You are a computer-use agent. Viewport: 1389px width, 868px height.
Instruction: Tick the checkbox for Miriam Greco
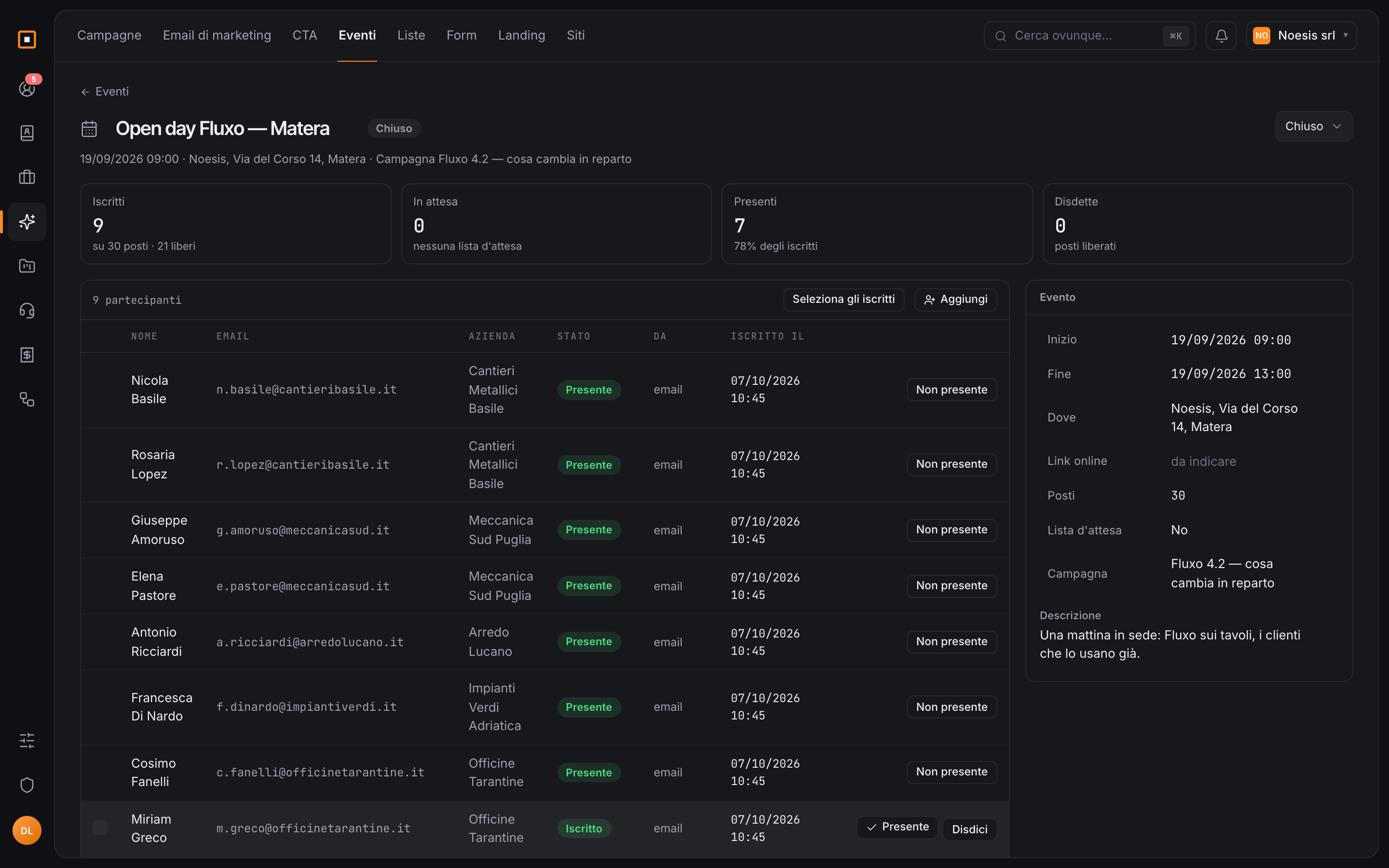[100, 827]
